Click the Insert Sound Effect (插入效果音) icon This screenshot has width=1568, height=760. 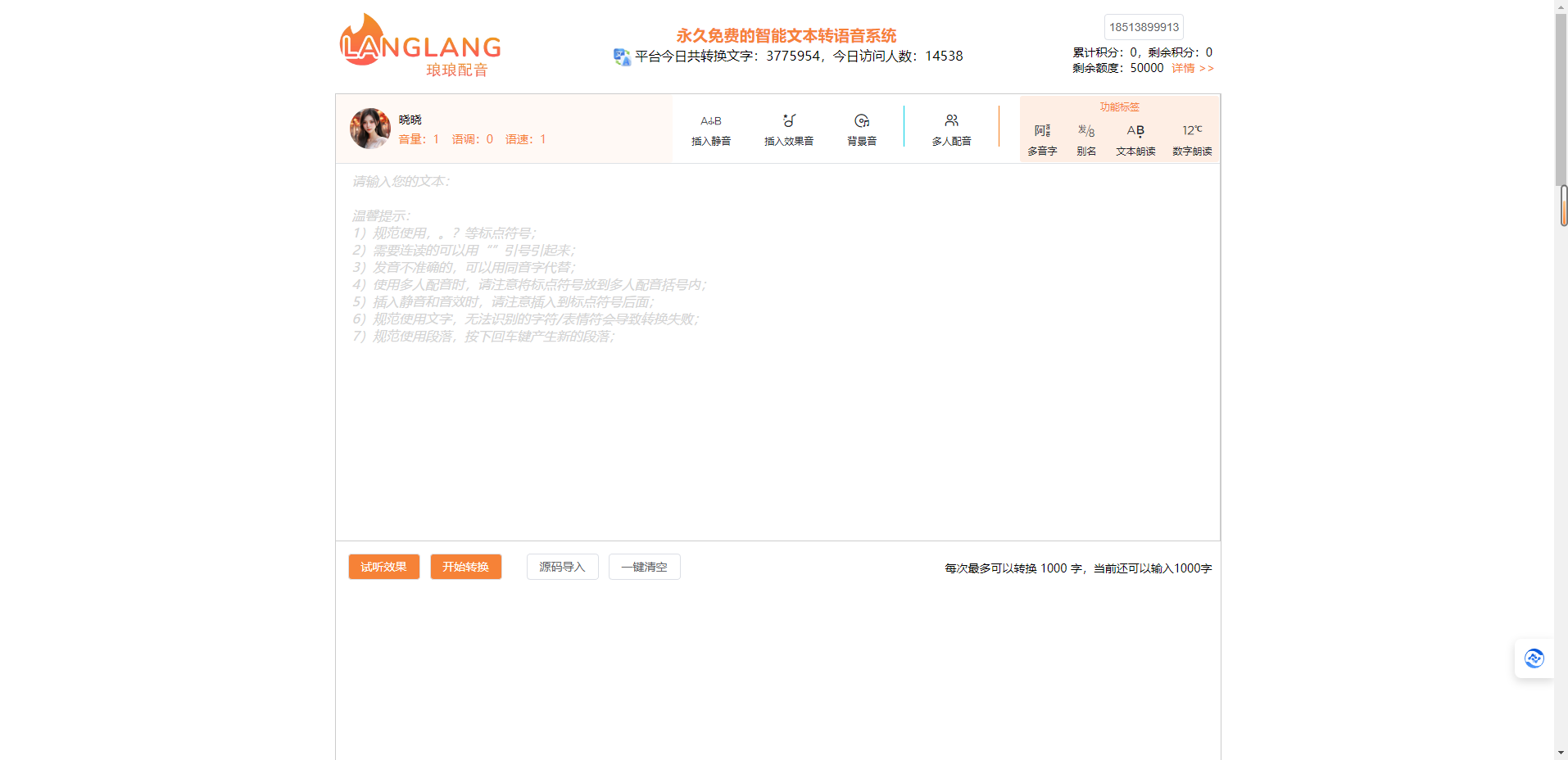[x=788, y=121]
